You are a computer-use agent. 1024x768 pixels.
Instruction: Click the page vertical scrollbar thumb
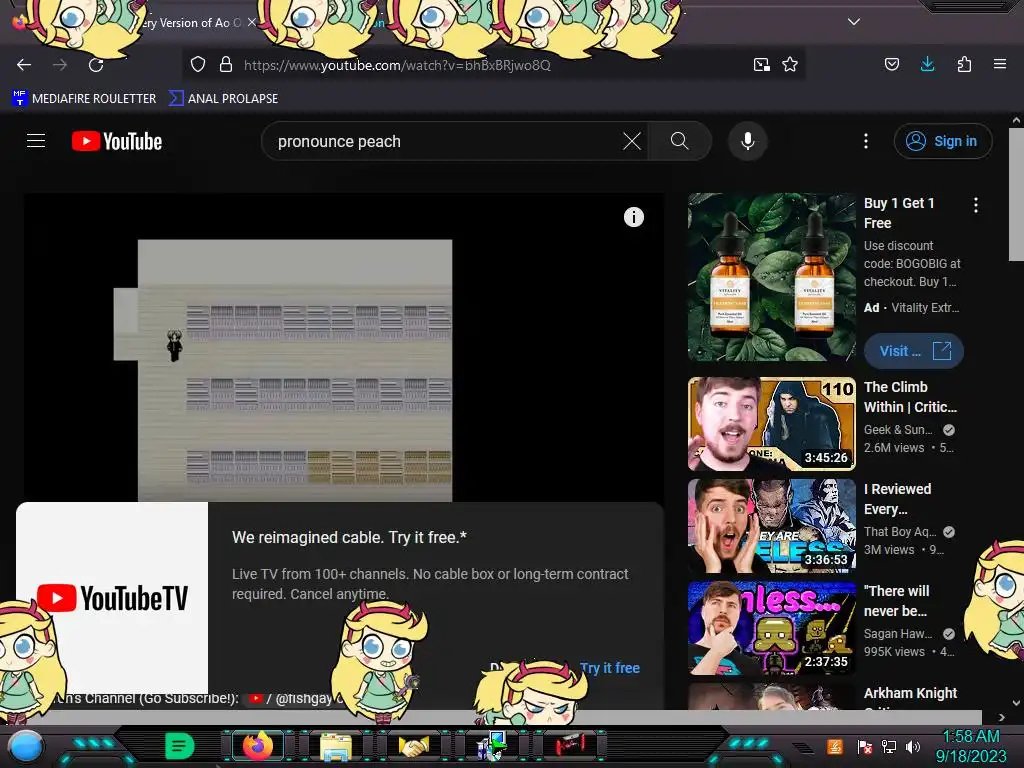coord(1016,195)
